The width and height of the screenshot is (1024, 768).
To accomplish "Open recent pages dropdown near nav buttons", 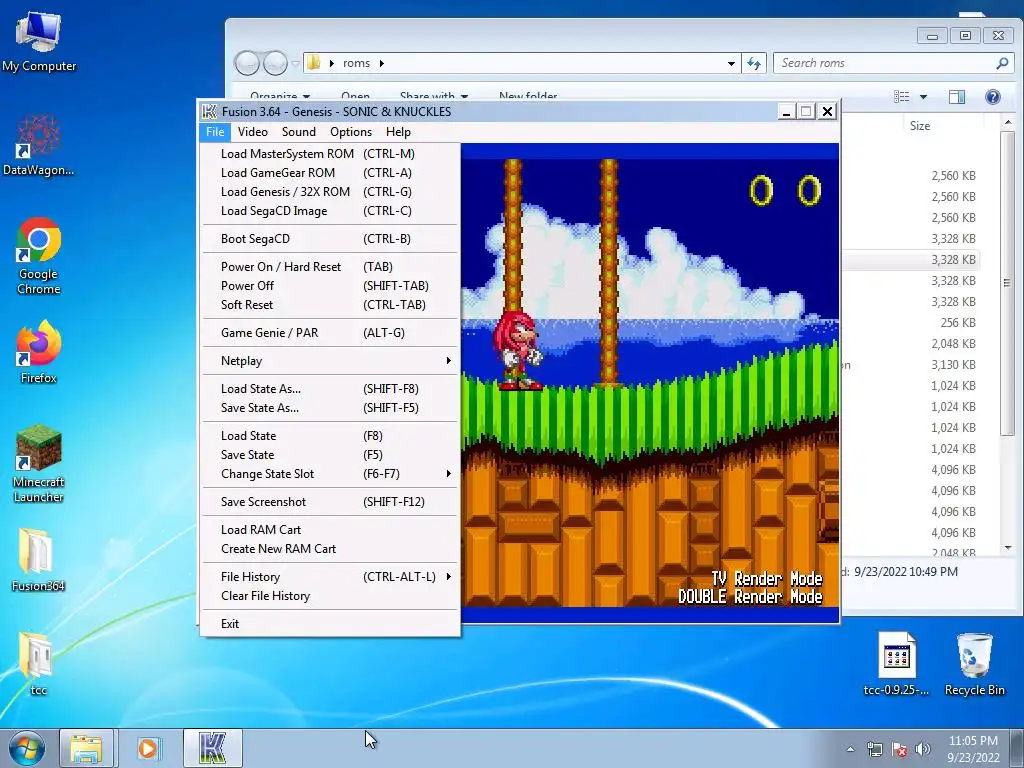I will point(295,63).
